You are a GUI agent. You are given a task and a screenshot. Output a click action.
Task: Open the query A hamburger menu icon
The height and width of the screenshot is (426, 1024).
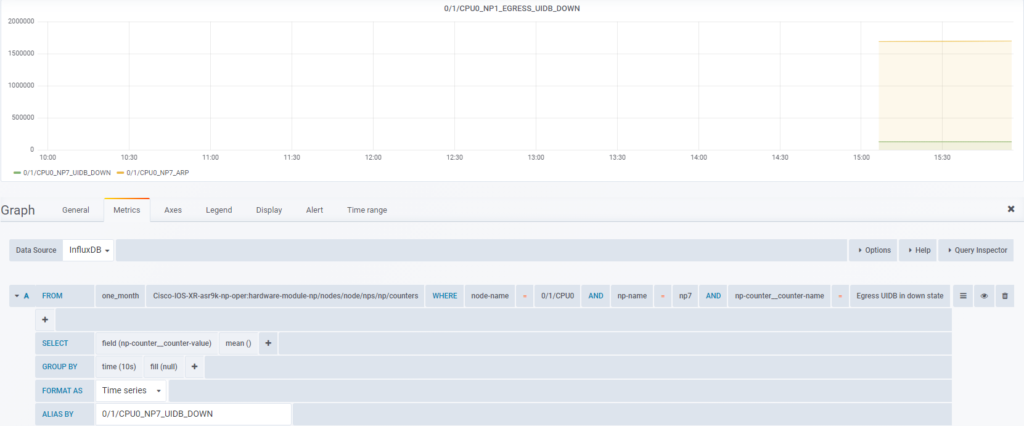pyautogui.click(x=963, y=296)
